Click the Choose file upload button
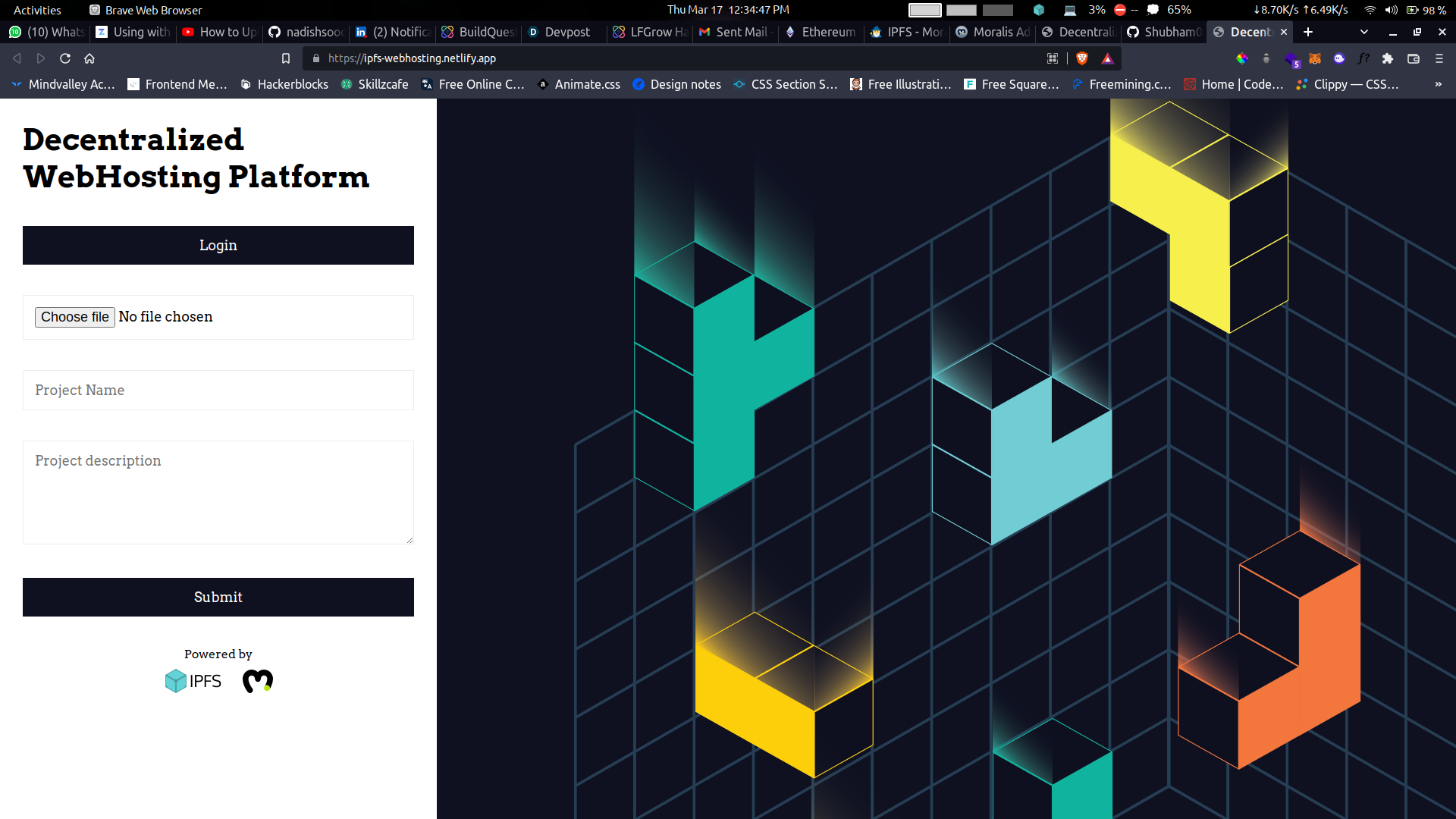The width and height of the screenshot is (1456, 819). 74,317
